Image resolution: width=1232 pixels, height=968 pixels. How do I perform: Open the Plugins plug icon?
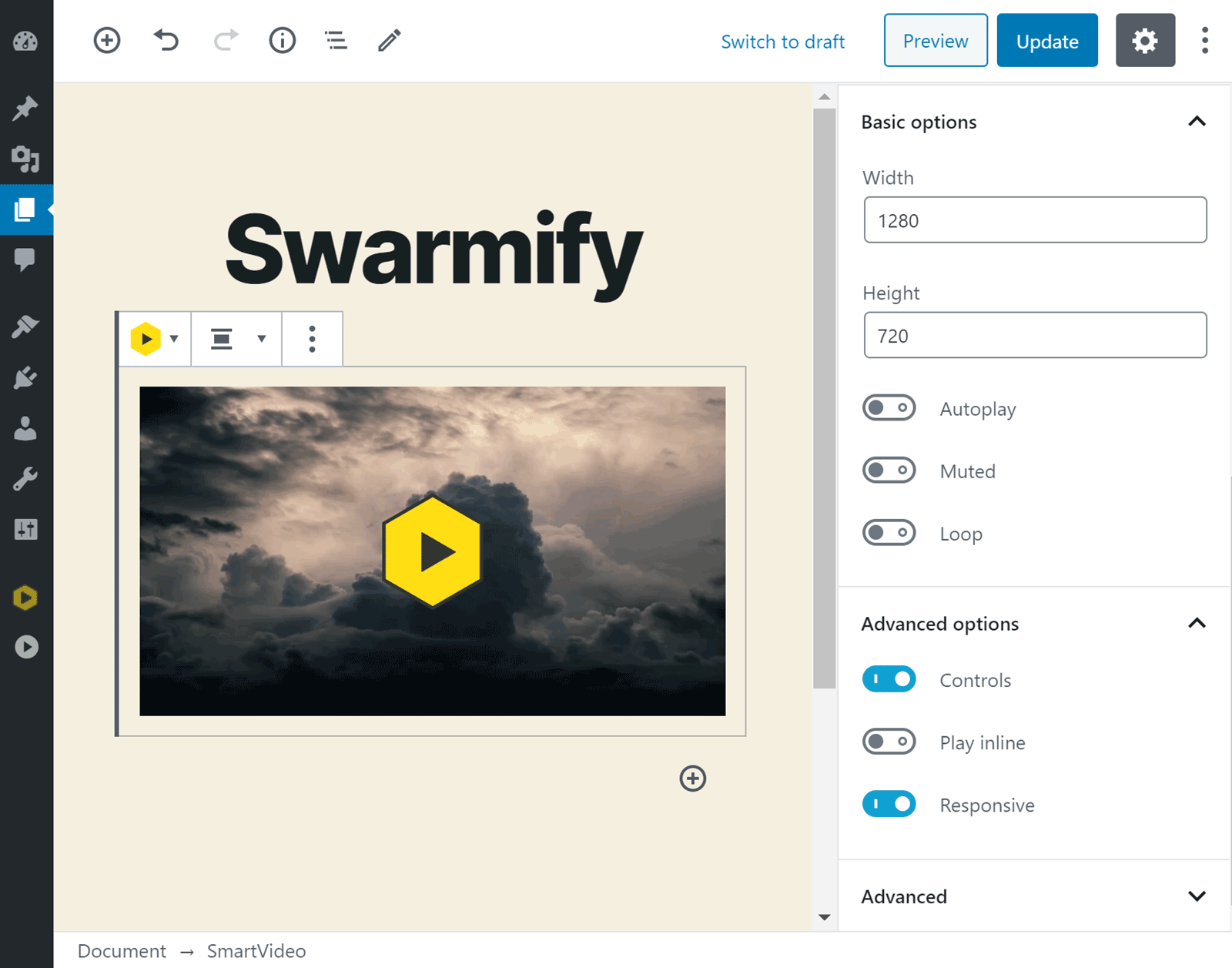25,377
